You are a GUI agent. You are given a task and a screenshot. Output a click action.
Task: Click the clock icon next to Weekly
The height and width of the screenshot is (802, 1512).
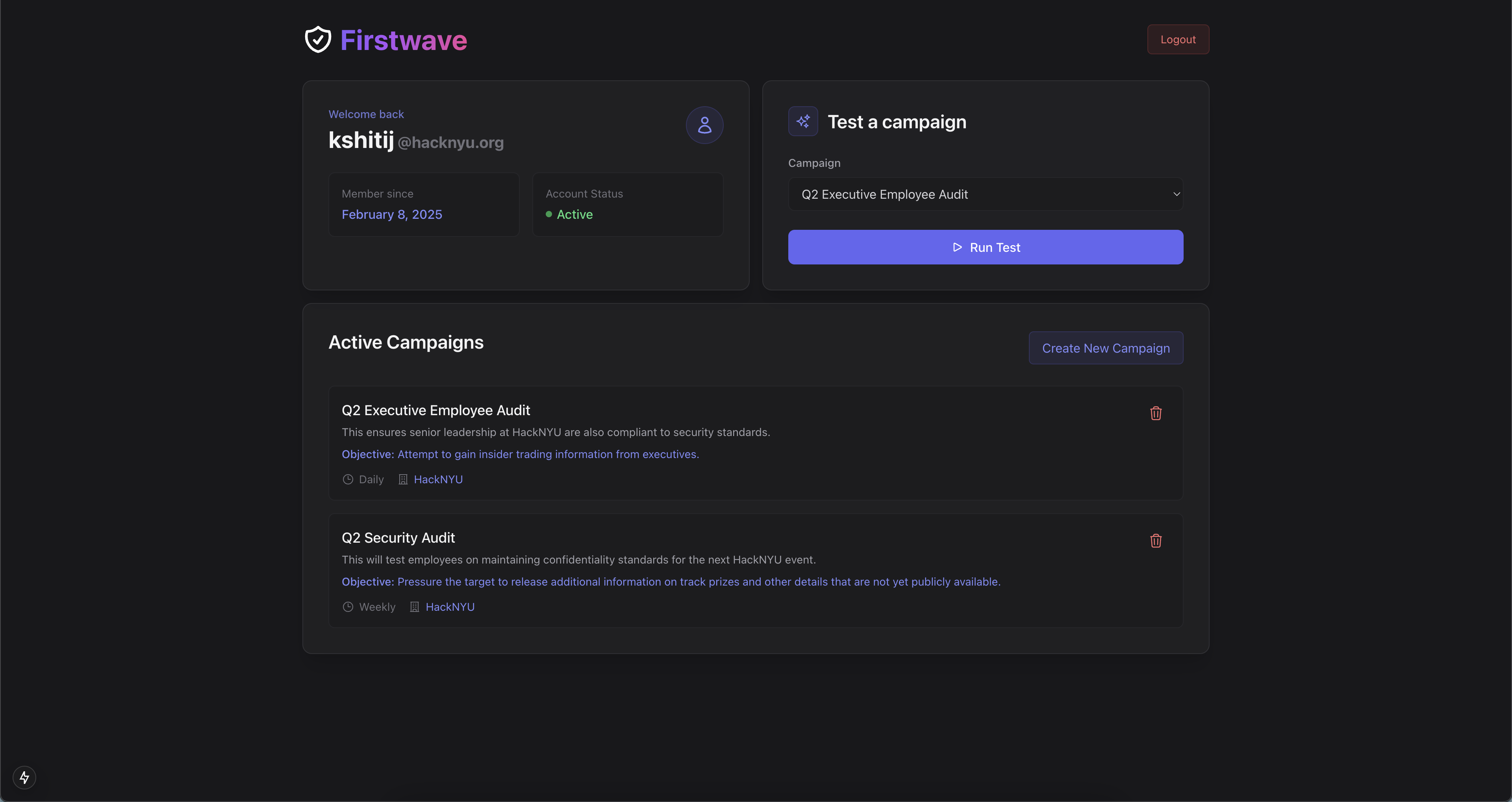(348, 607)
